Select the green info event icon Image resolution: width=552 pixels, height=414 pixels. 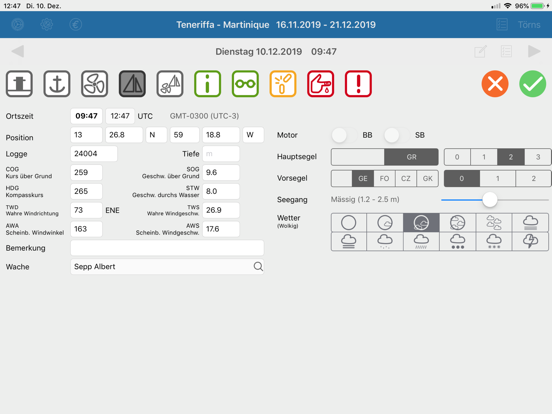tap(207, 84)
